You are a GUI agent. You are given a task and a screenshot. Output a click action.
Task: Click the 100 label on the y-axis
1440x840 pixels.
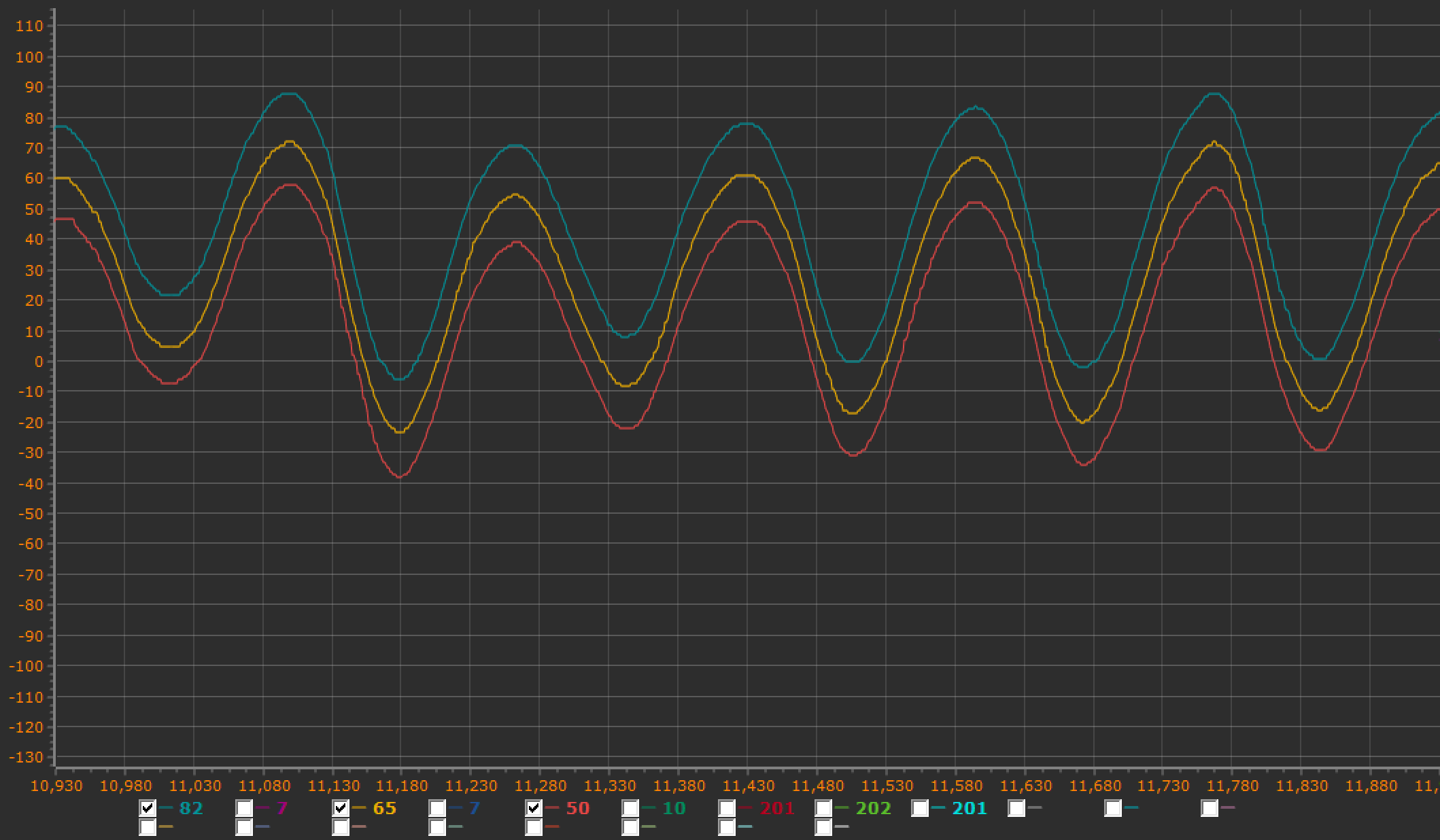click(x=29, y=57)
